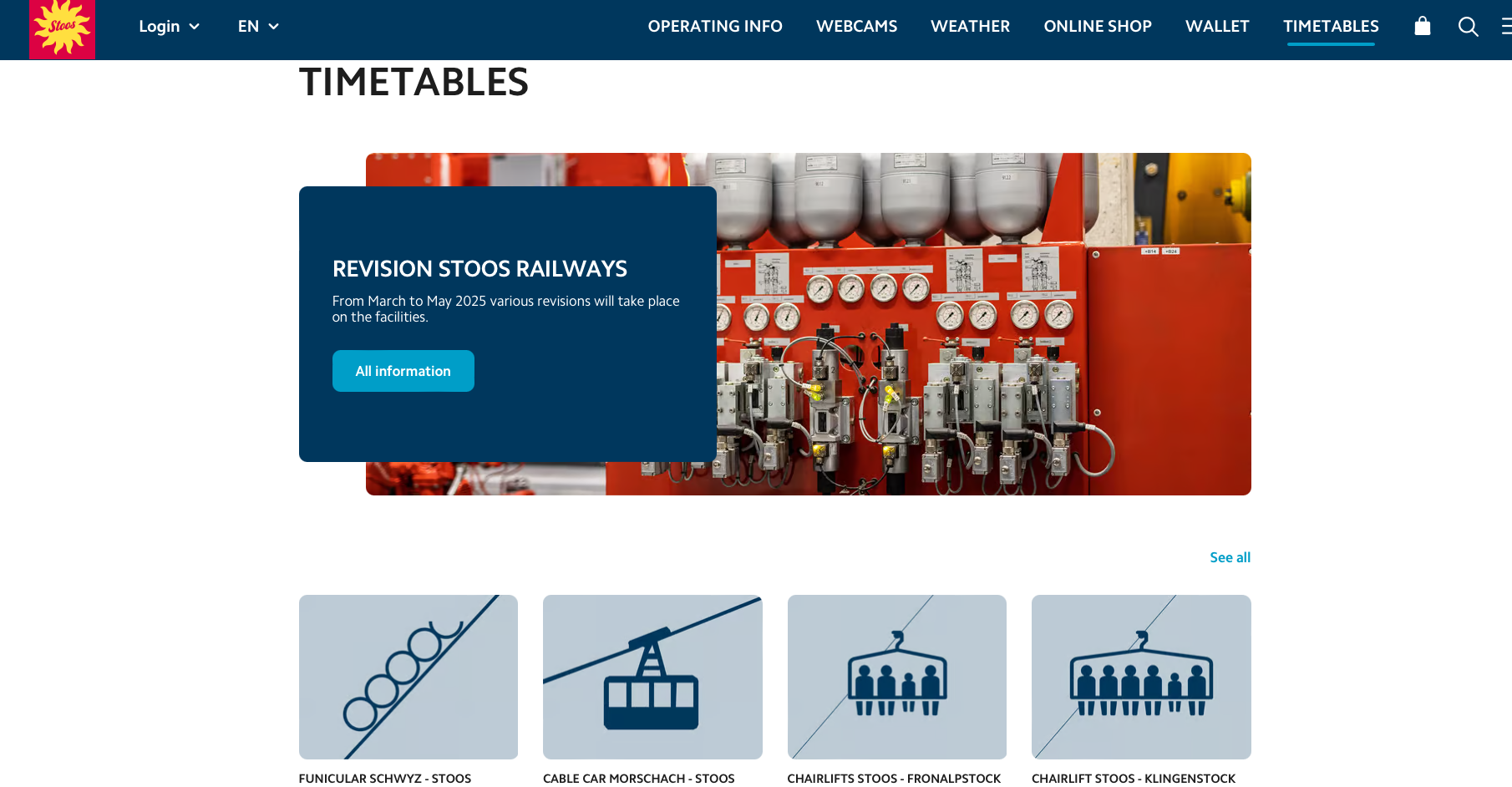This screenshot has height=787, width=1512.
Task: Click the Chairlift Stoos - Klingenstock title
Action: coord(1134,779)
